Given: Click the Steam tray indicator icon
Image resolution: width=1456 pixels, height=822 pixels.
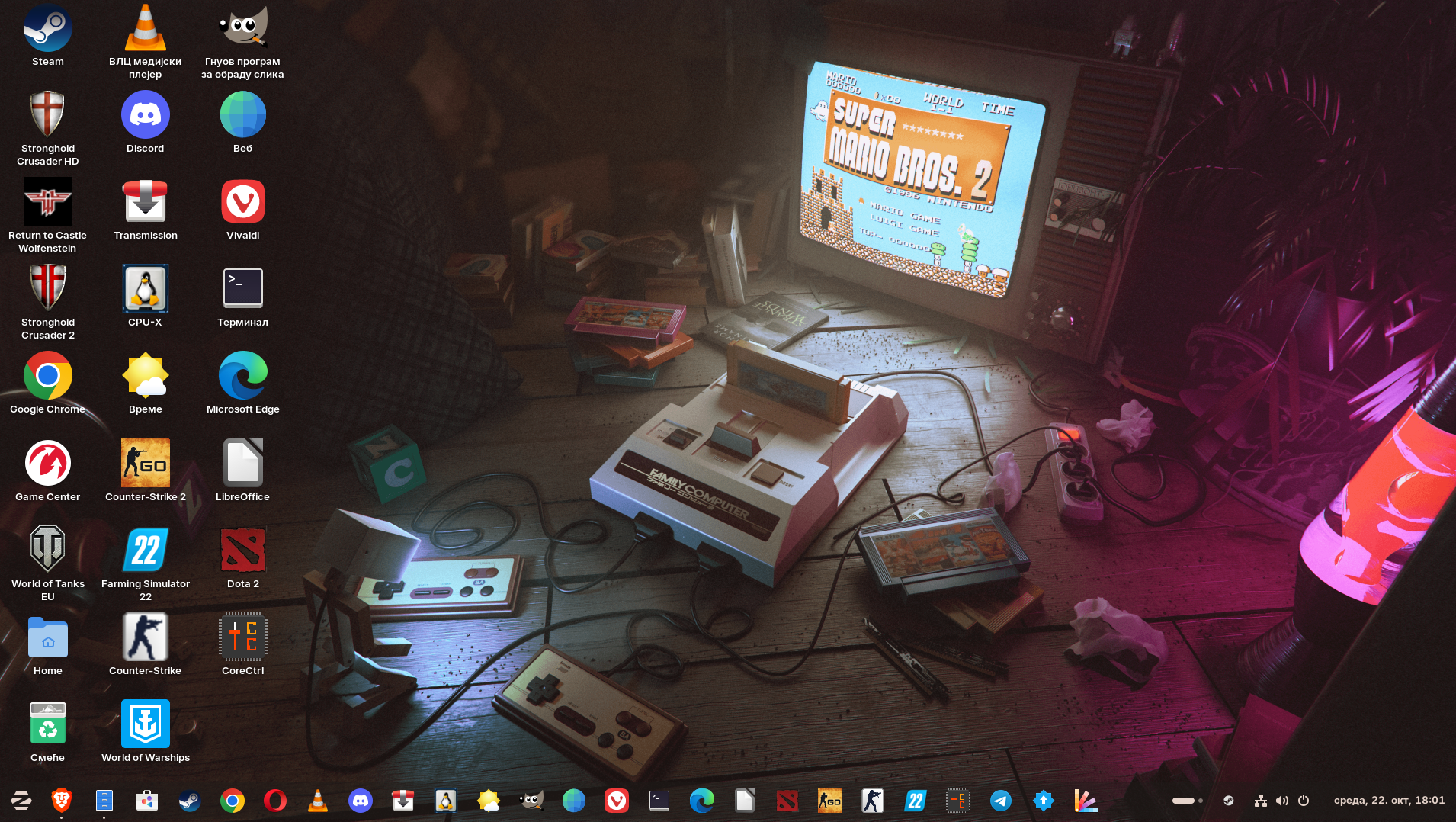Looking at the screenshot, I should coord(1228,800).
